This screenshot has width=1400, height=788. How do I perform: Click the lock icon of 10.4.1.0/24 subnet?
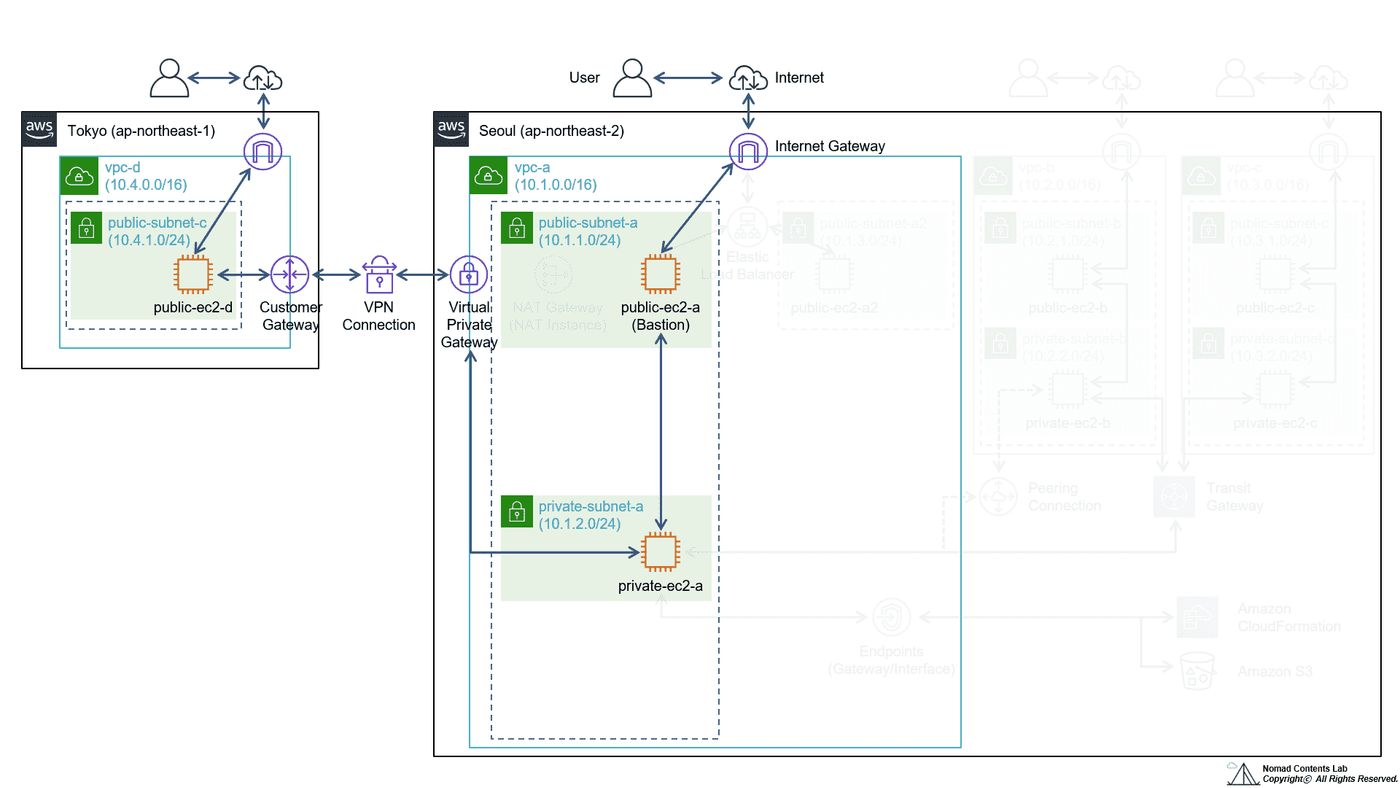click(x=86, y=228)
